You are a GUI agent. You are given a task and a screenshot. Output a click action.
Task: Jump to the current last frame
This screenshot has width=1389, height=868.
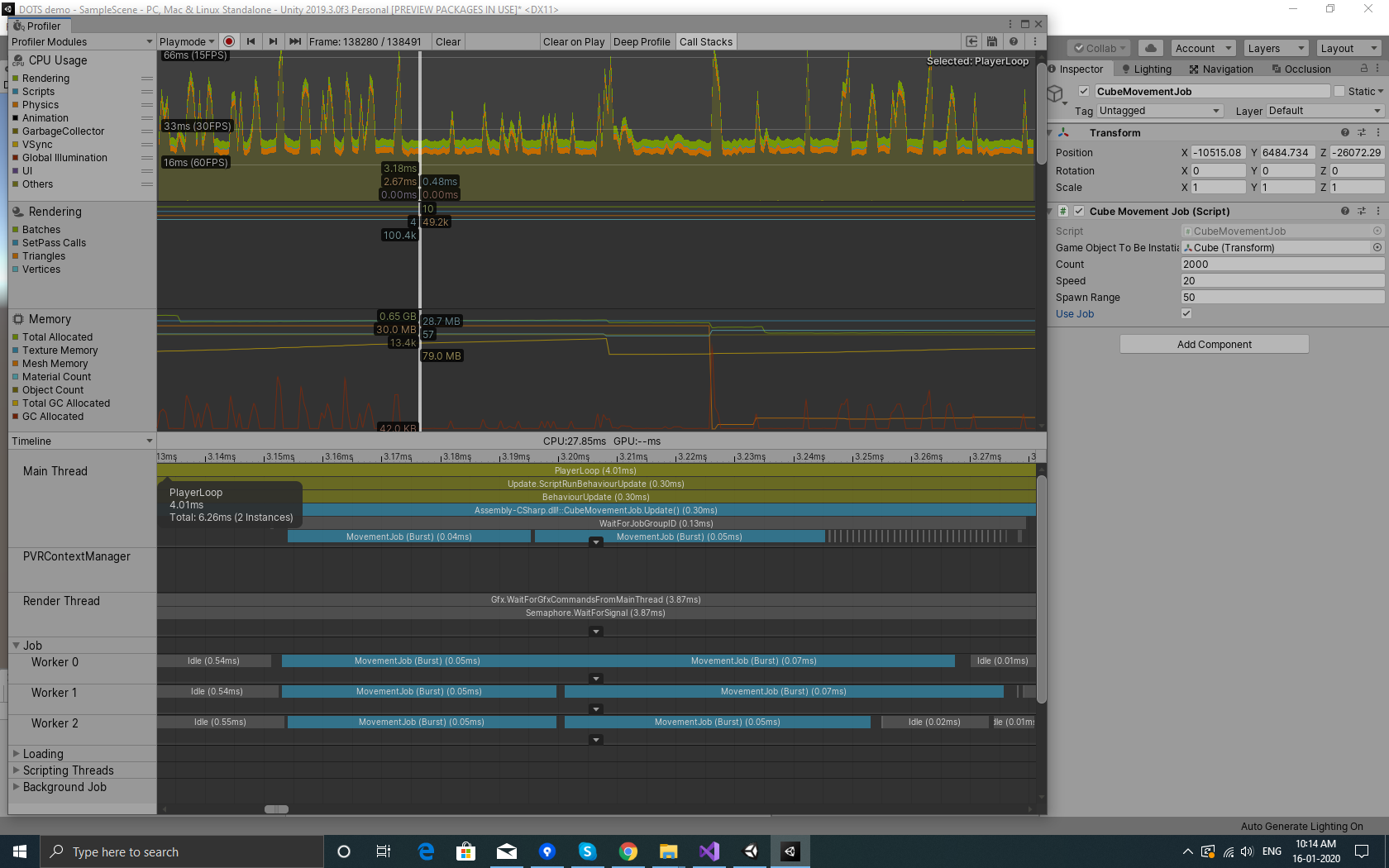[x=295, y=41]
